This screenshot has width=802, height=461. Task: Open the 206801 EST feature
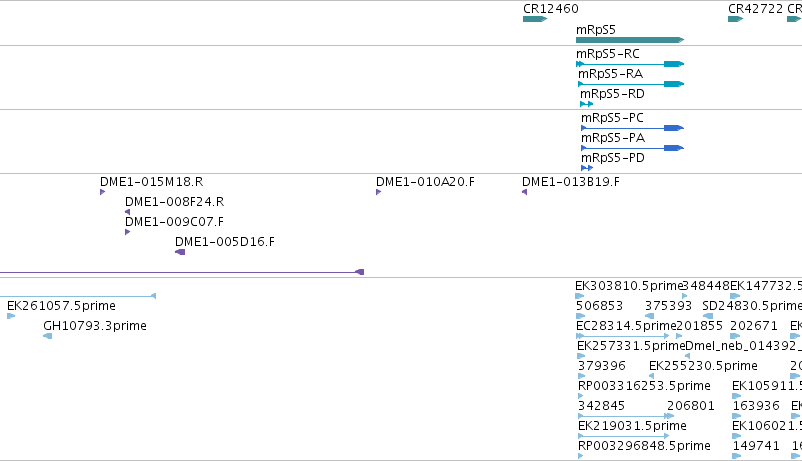(x=671, y=415)
